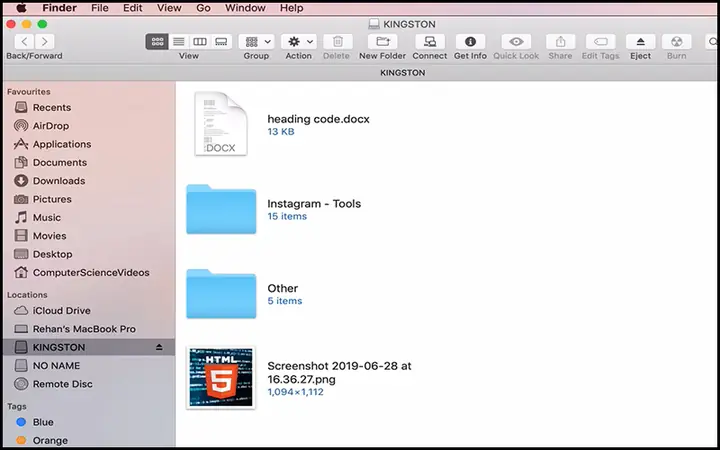Click the Other folder name
Screen dimensions: 720x450
click(282, 288)
